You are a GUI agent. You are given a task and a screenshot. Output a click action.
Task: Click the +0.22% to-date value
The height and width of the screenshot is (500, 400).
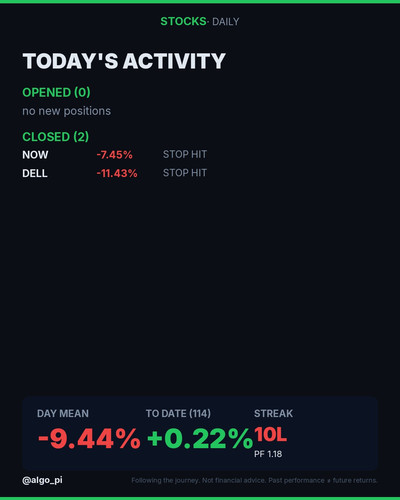200,438
